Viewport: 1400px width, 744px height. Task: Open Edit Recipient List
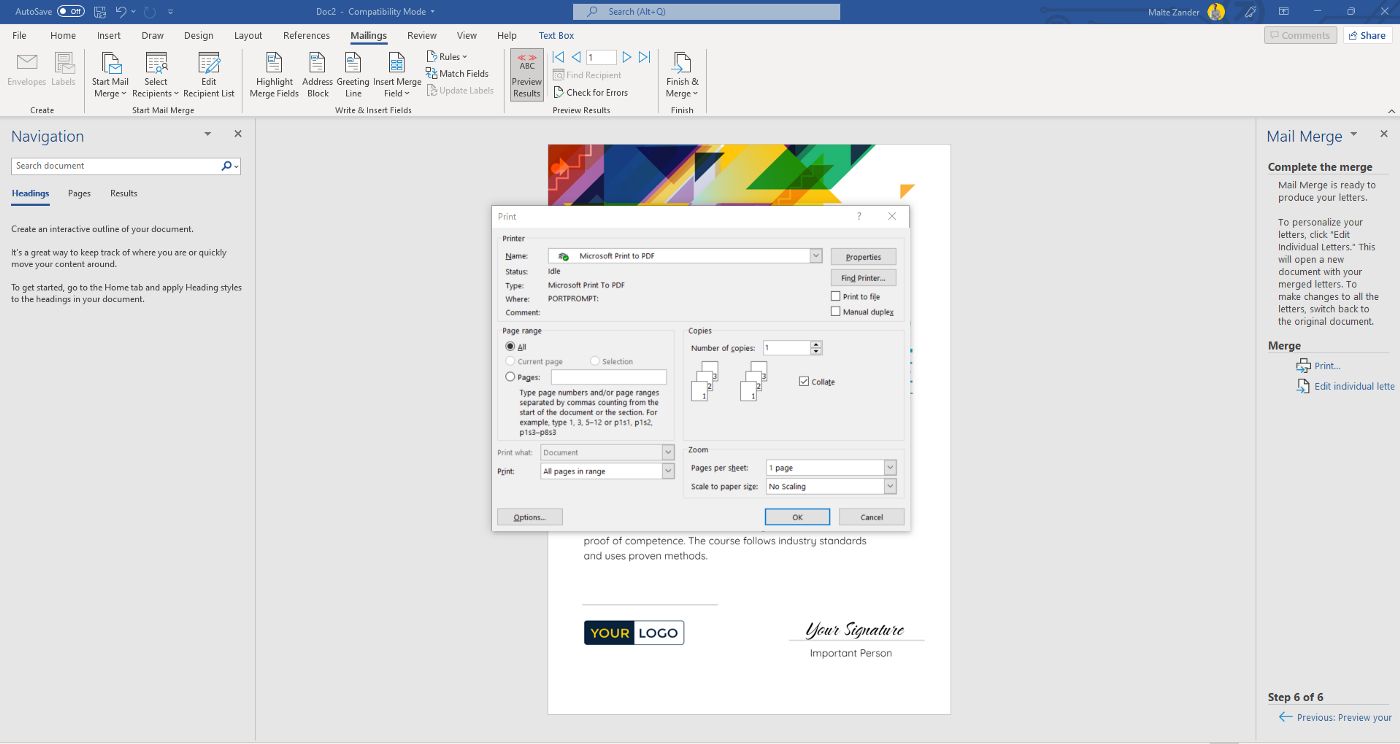[209, 73]
